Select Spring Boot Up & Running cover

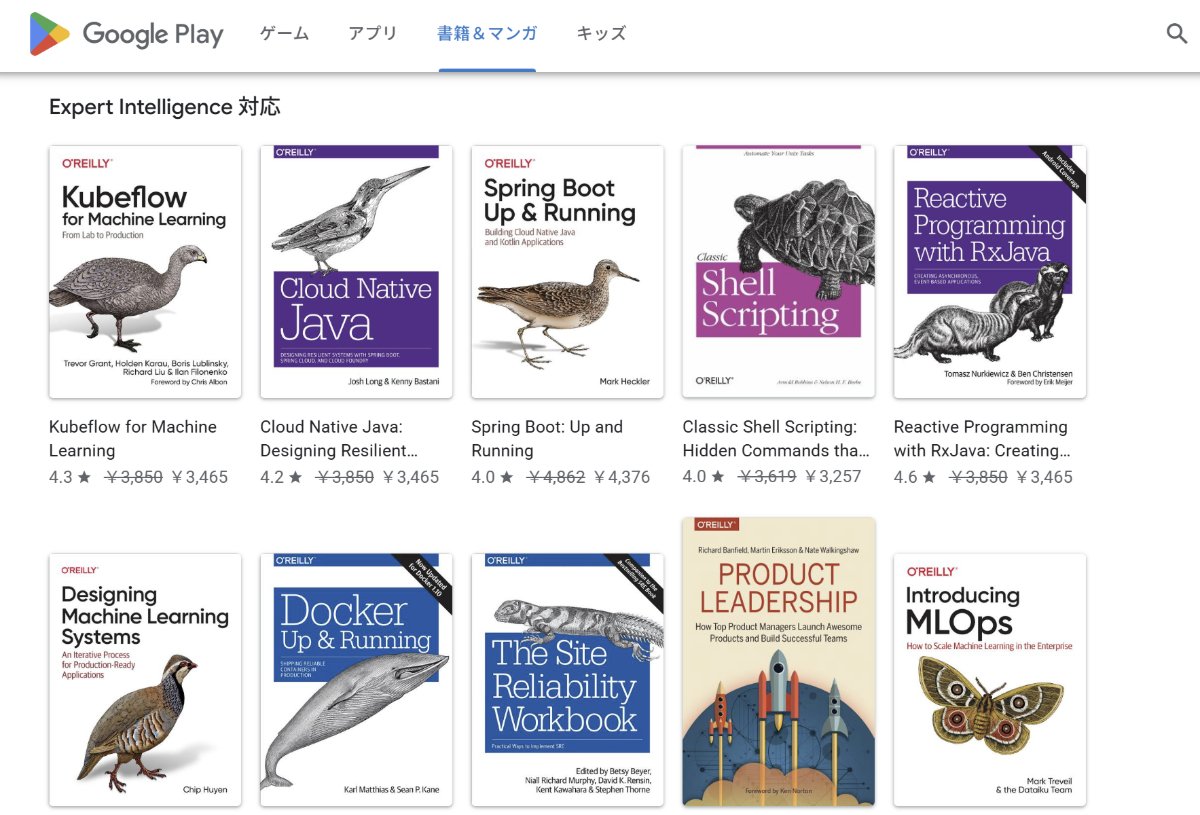click(x=567, y=272)
